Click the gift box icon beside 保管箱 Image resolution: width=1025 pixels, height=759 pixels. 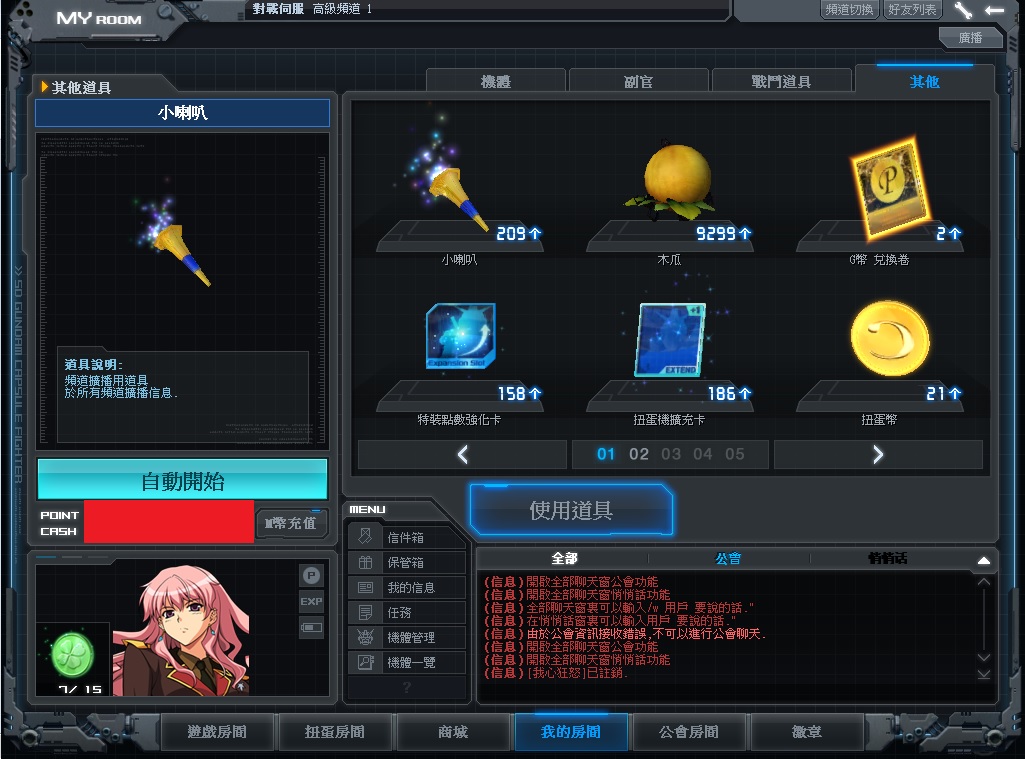pyautogui.click(x=365, y=562)
